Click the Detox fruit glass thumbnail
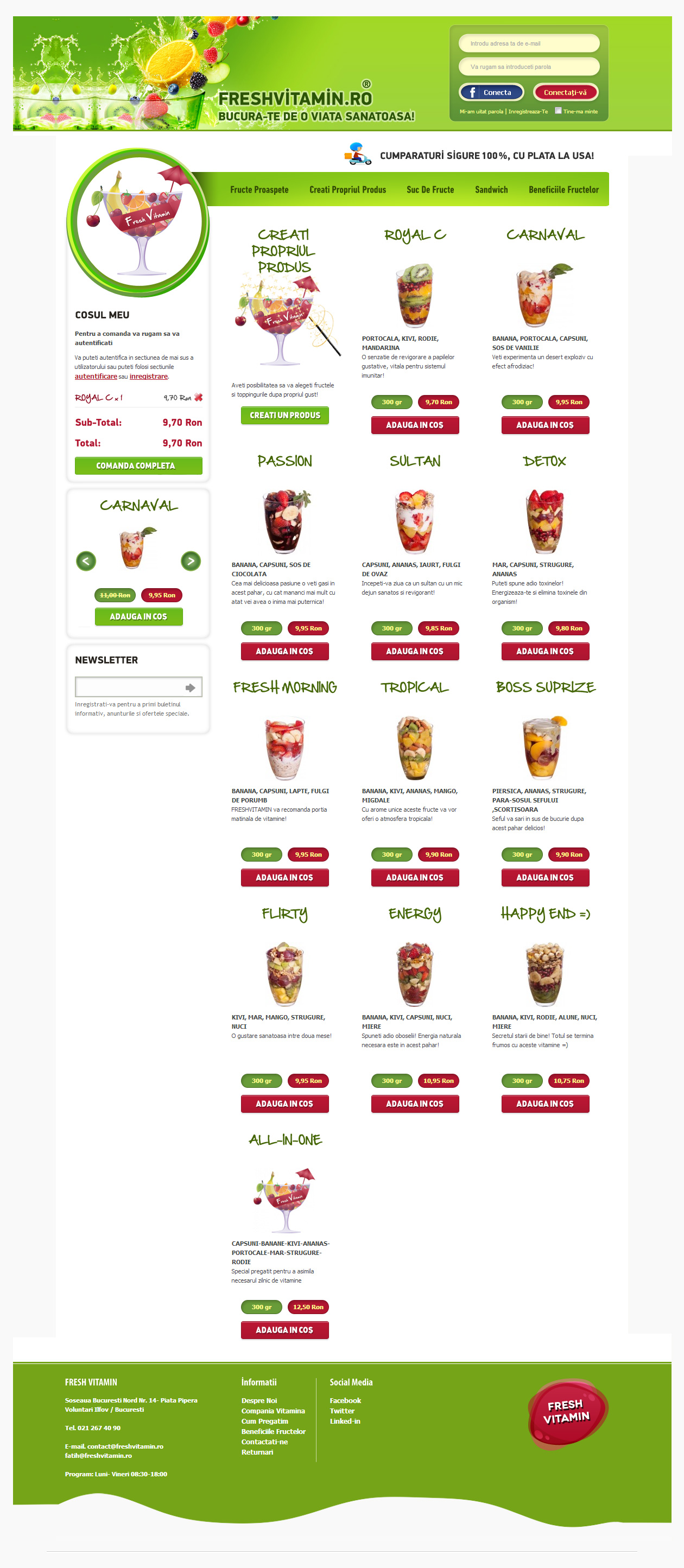The width and height of the screenshot is (684, 1568). (544, 521)
